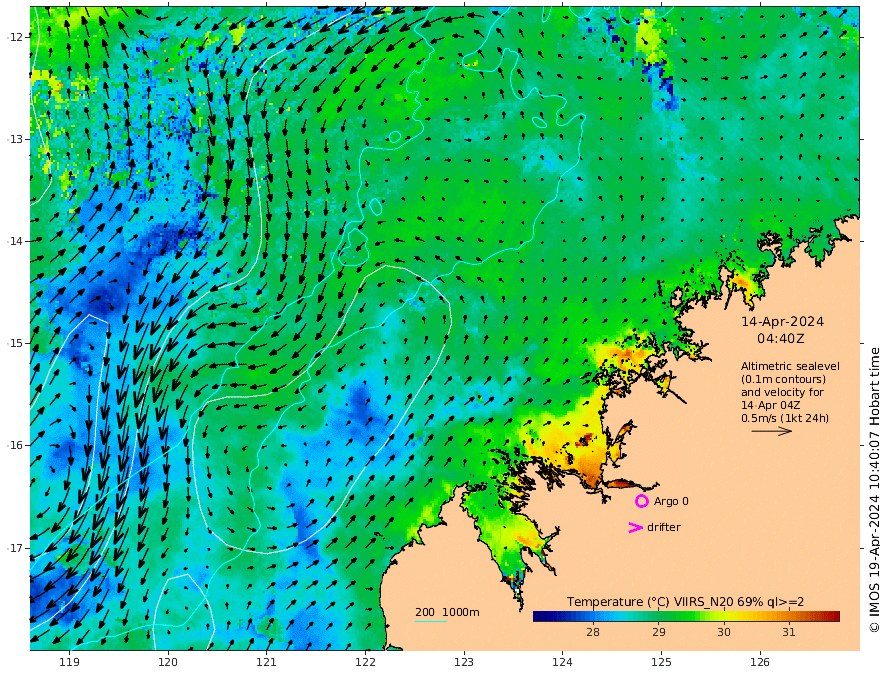This screenshot has height=680, width=880.
Task: Click the colorbar tick label 31
Action: pyautogui.click(x=789, y=632)
